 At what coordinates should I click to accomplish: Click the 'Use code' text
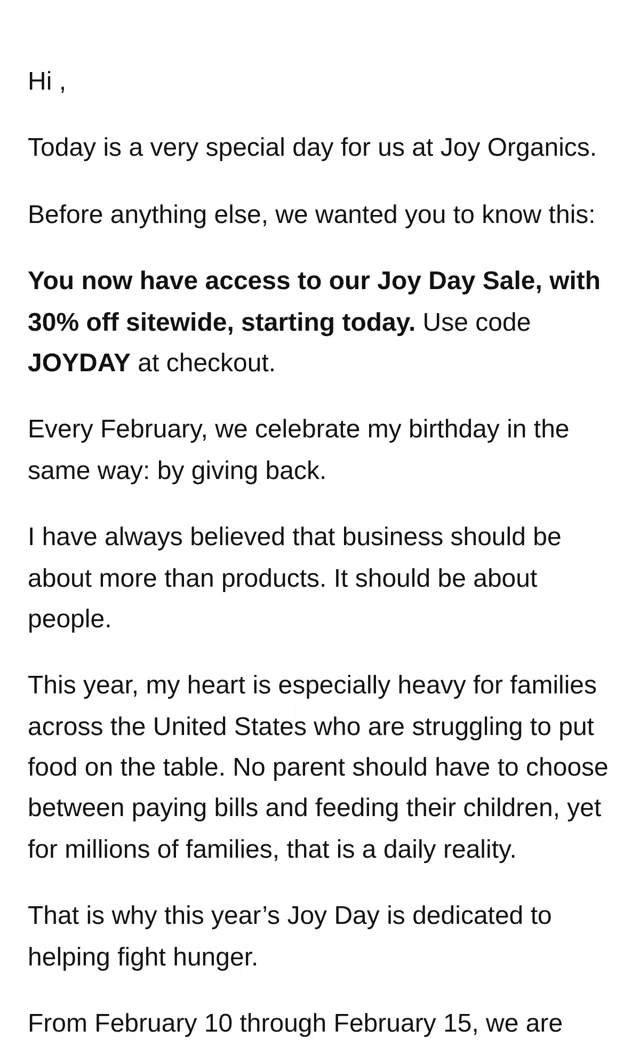[x=476, y=322]
